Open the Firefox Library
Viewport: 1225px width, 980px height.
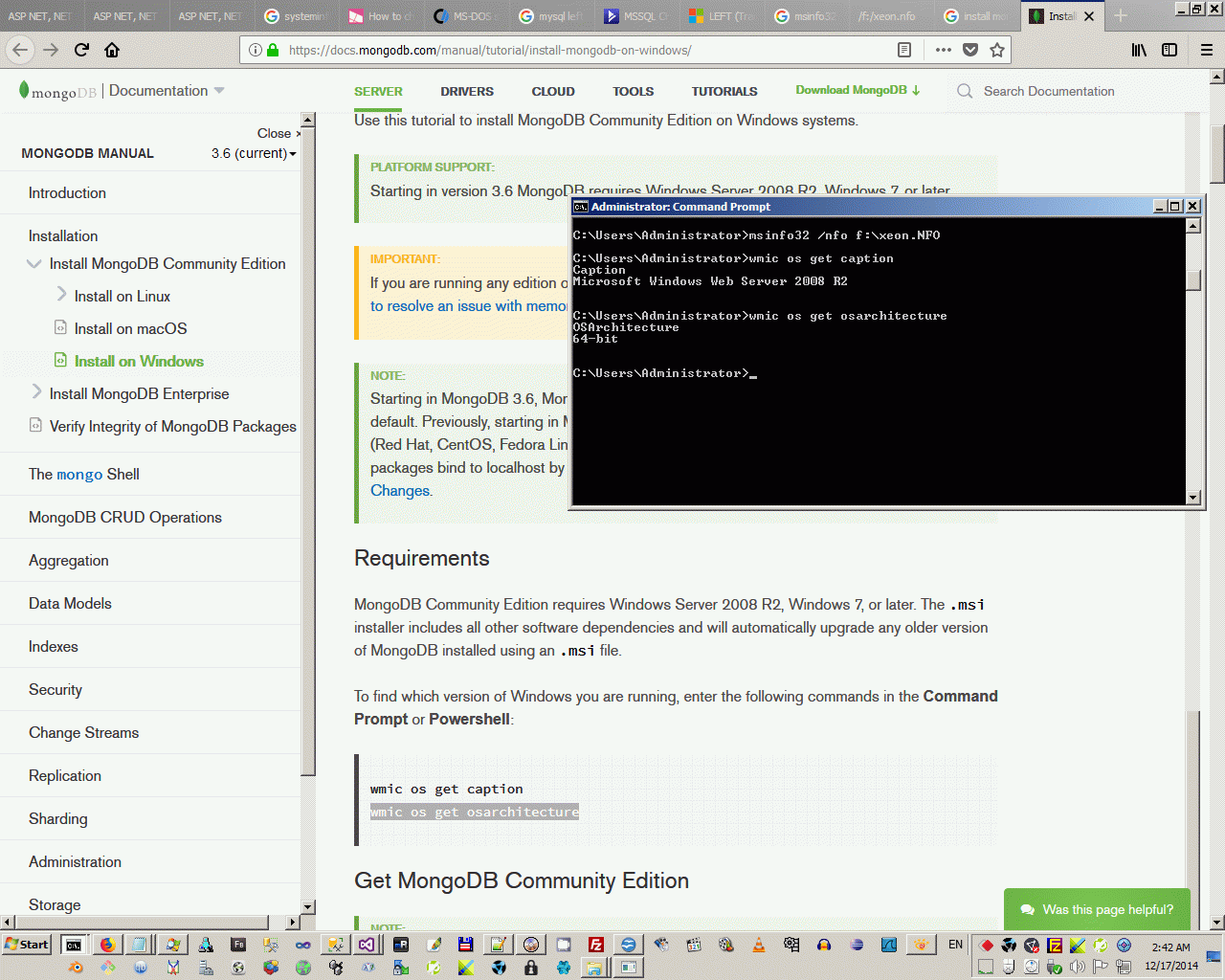[x=1139, y=50]
